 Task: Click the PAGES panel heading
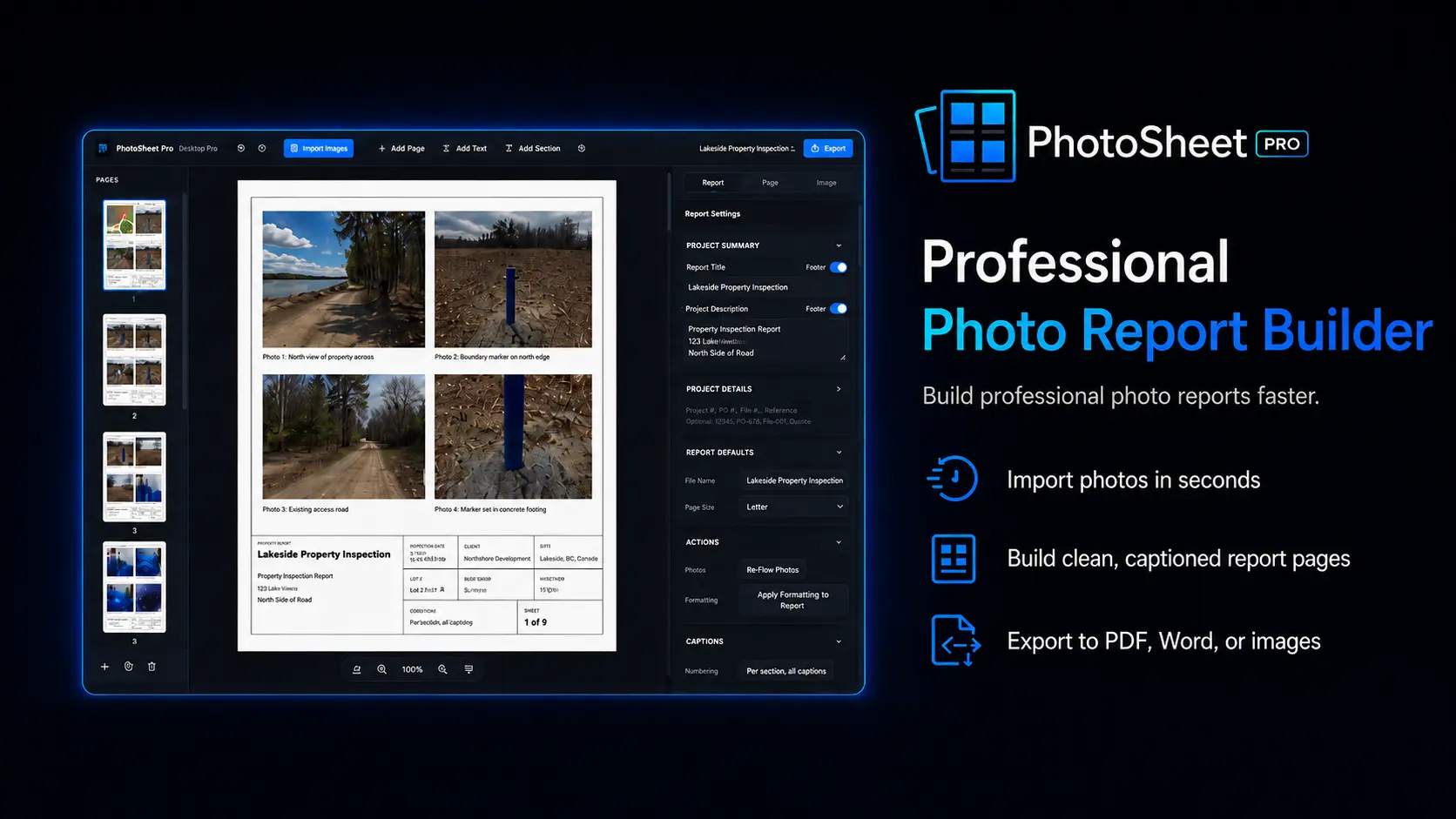point(107,180)
